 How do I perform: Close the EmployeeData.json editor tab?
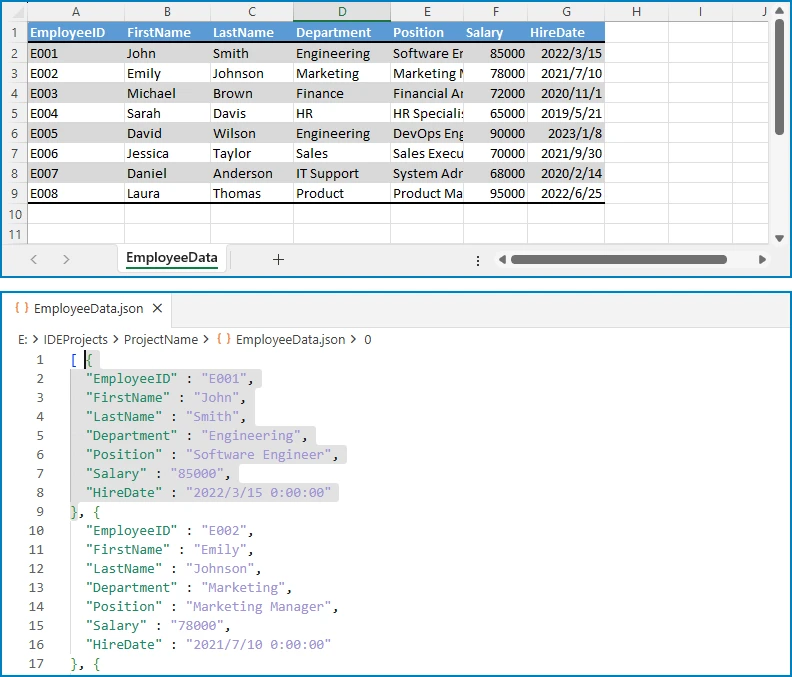click(158, 308)
